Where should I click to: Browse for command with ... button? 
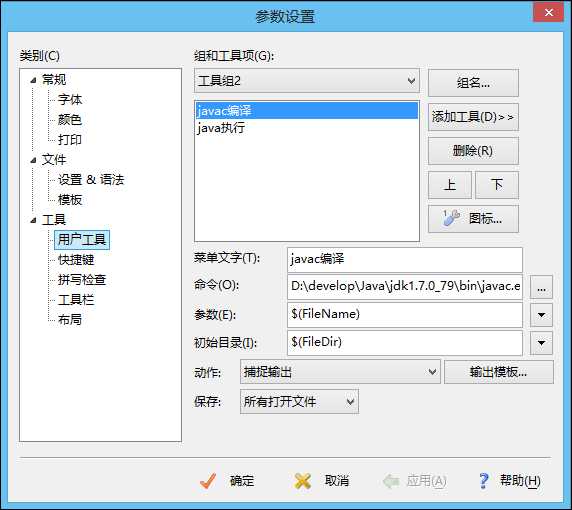(541, 287)
